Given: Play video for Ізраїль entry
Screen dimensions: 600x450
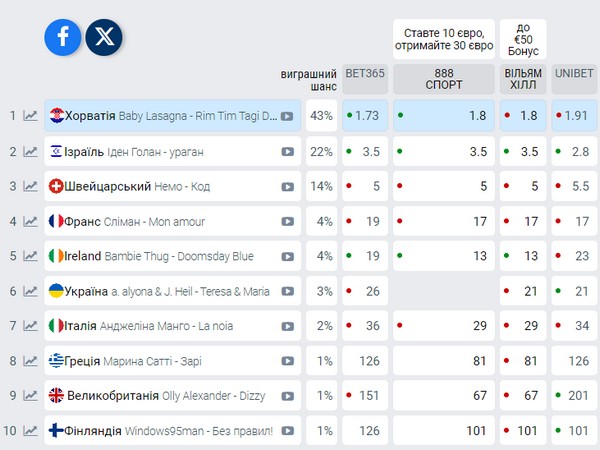Looking at the screenshot, I should (x=288, y=152).
